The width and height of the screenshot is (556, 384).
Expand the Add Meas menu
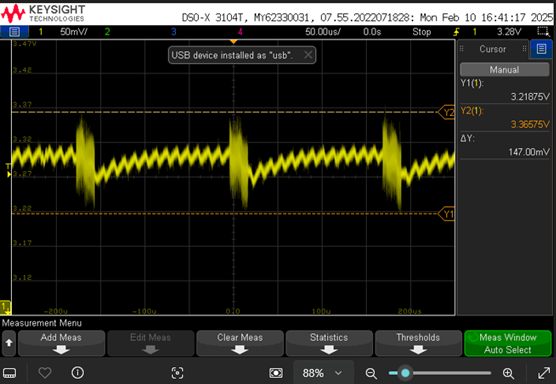(61, 343)
